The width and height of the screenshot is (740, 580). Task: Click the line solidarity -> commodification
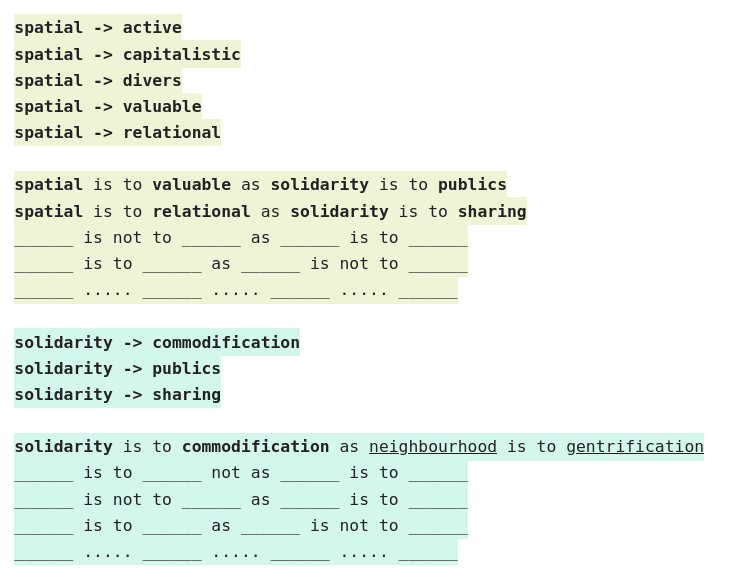[157, 342]
